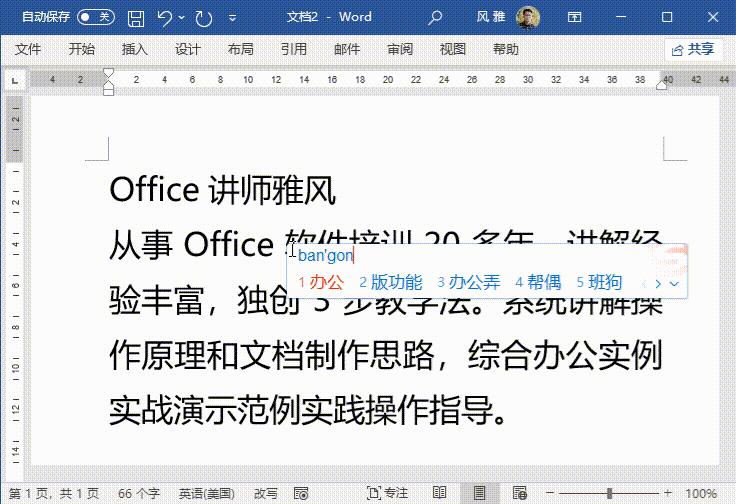Click the first line indent marker

click(x=108, y=73)
